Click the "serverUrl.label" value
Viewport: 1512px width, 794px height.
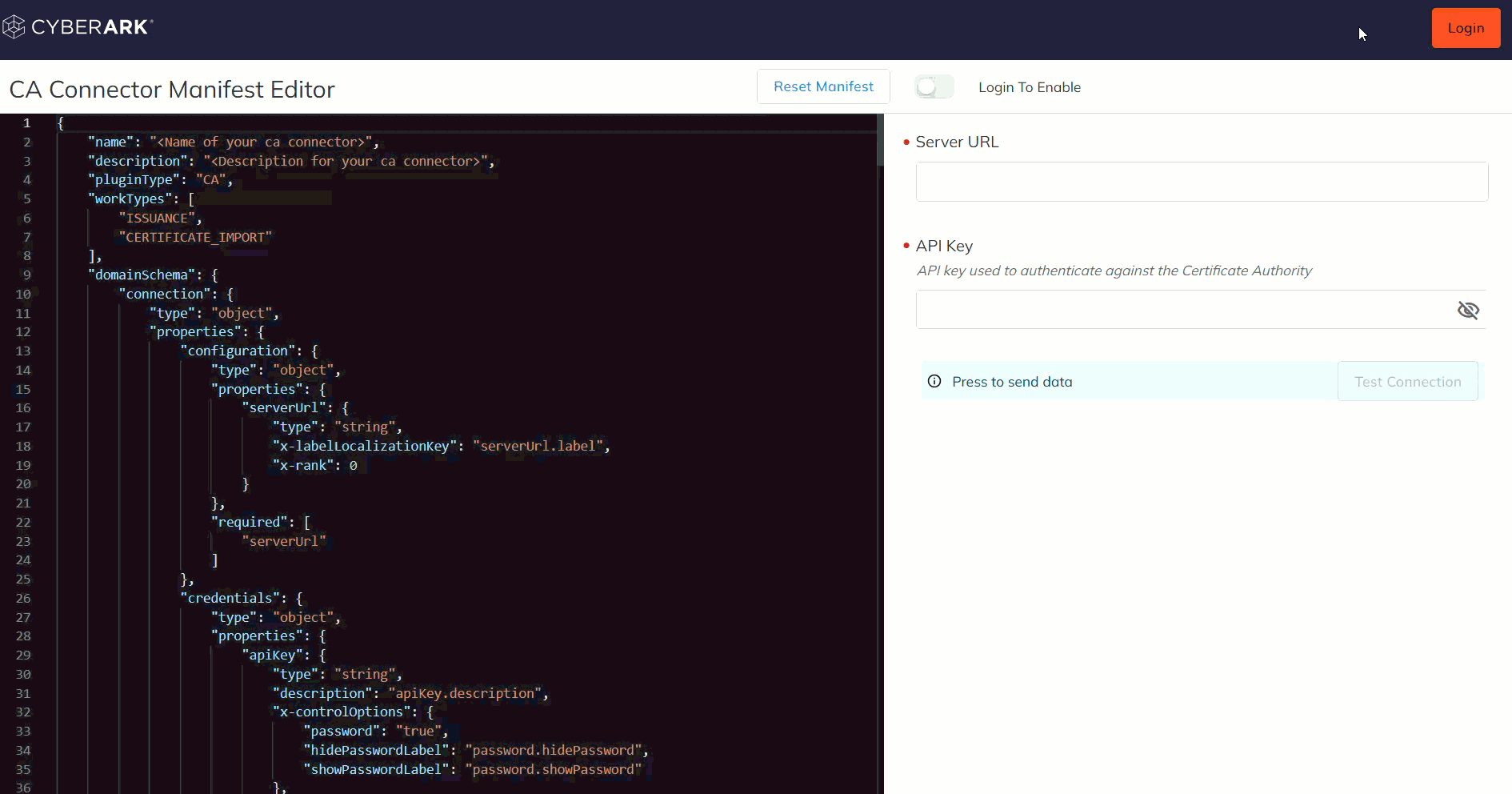click(538, 446)
